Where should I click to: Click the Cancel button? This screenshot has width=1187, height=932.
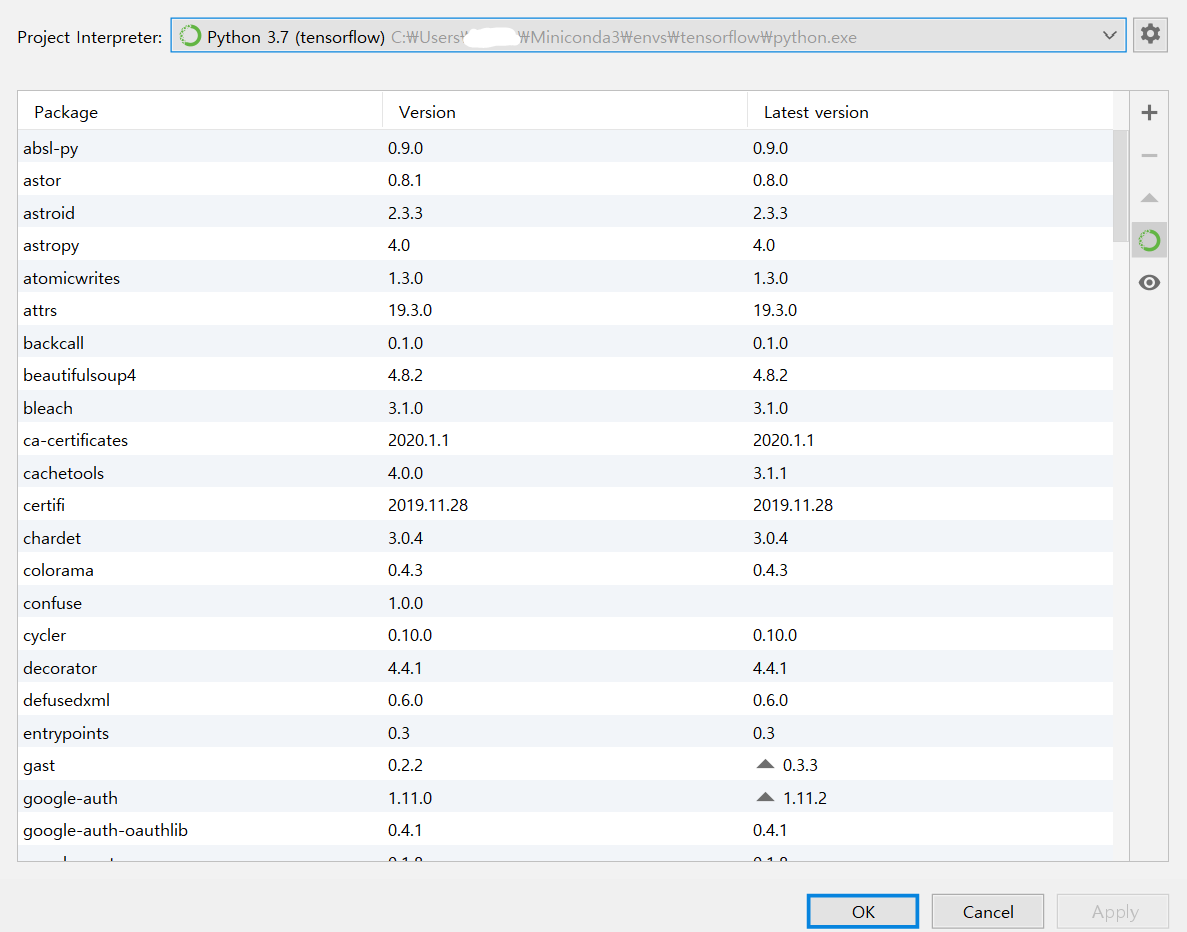pyautogui.click(x=988, y=912)
